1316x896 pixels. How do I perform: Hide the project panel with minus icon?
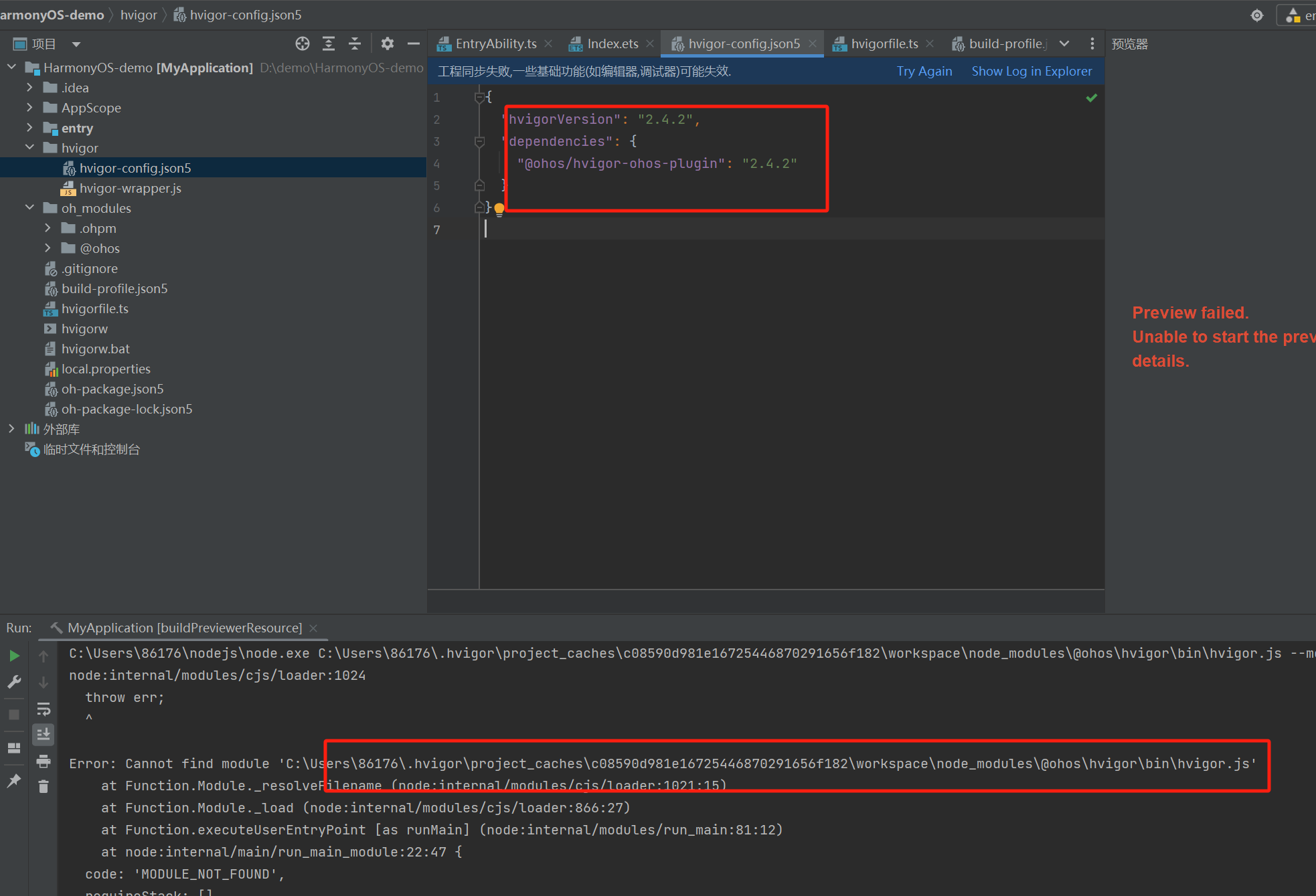point(414,43)
